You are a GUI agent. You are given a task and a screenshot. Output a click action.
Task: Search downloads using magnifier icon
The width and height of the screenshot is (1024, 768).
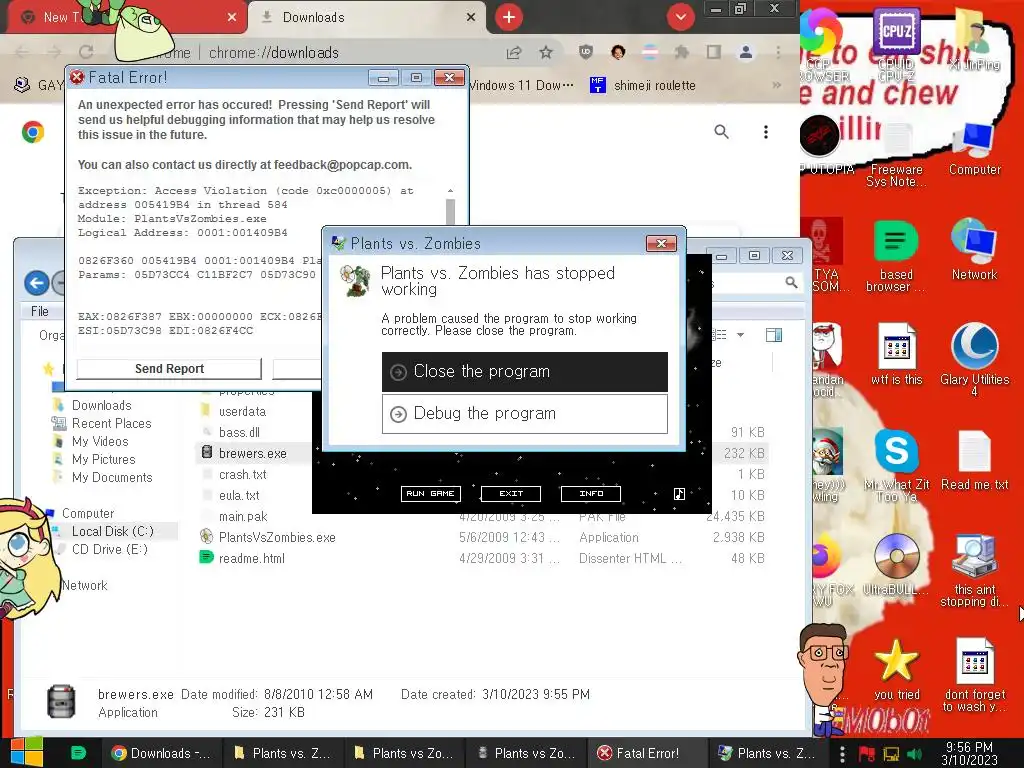[x=721, y=132]
